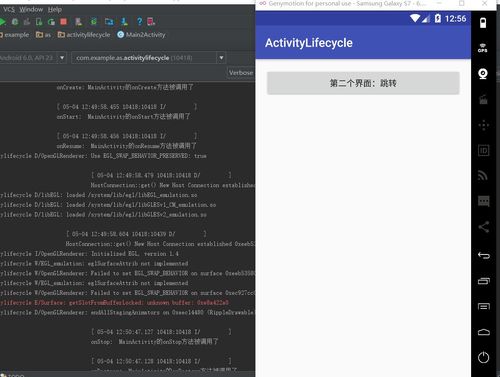Stop the running app with red square

coord(63,22)
